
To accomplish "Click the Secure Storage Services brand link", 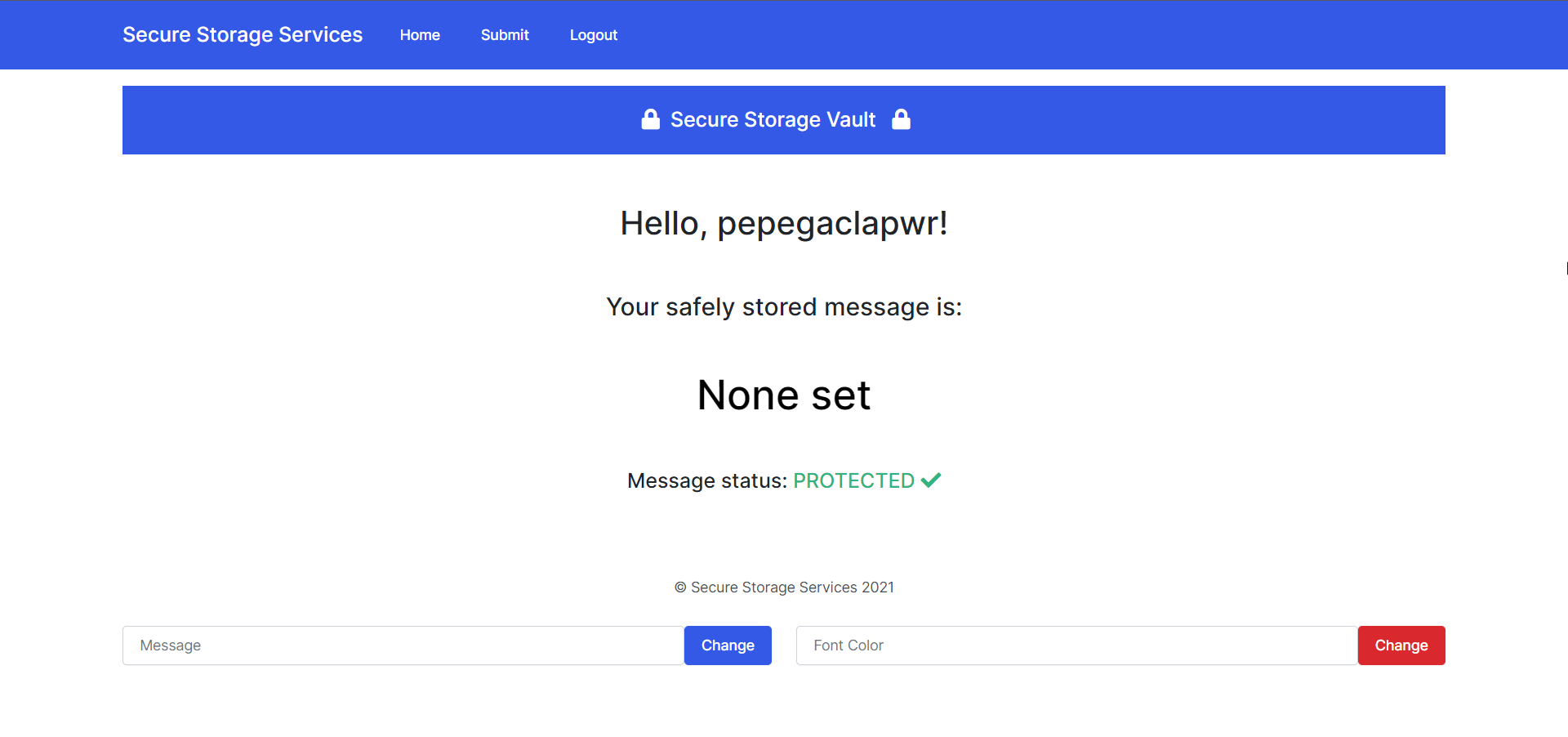I will click(x=243, y=35).
